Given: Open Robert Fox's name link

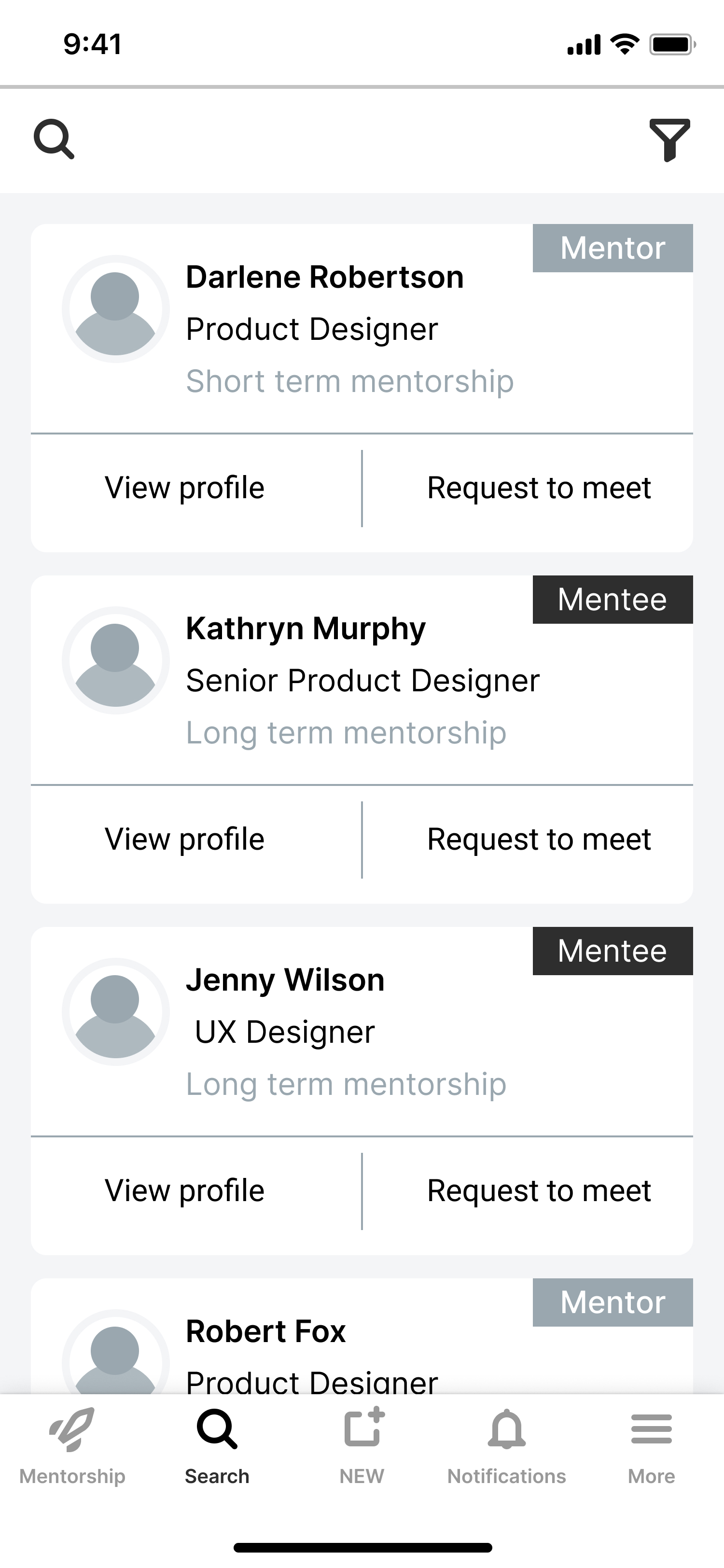Looking at the screenshot, I should point(266,1331).
